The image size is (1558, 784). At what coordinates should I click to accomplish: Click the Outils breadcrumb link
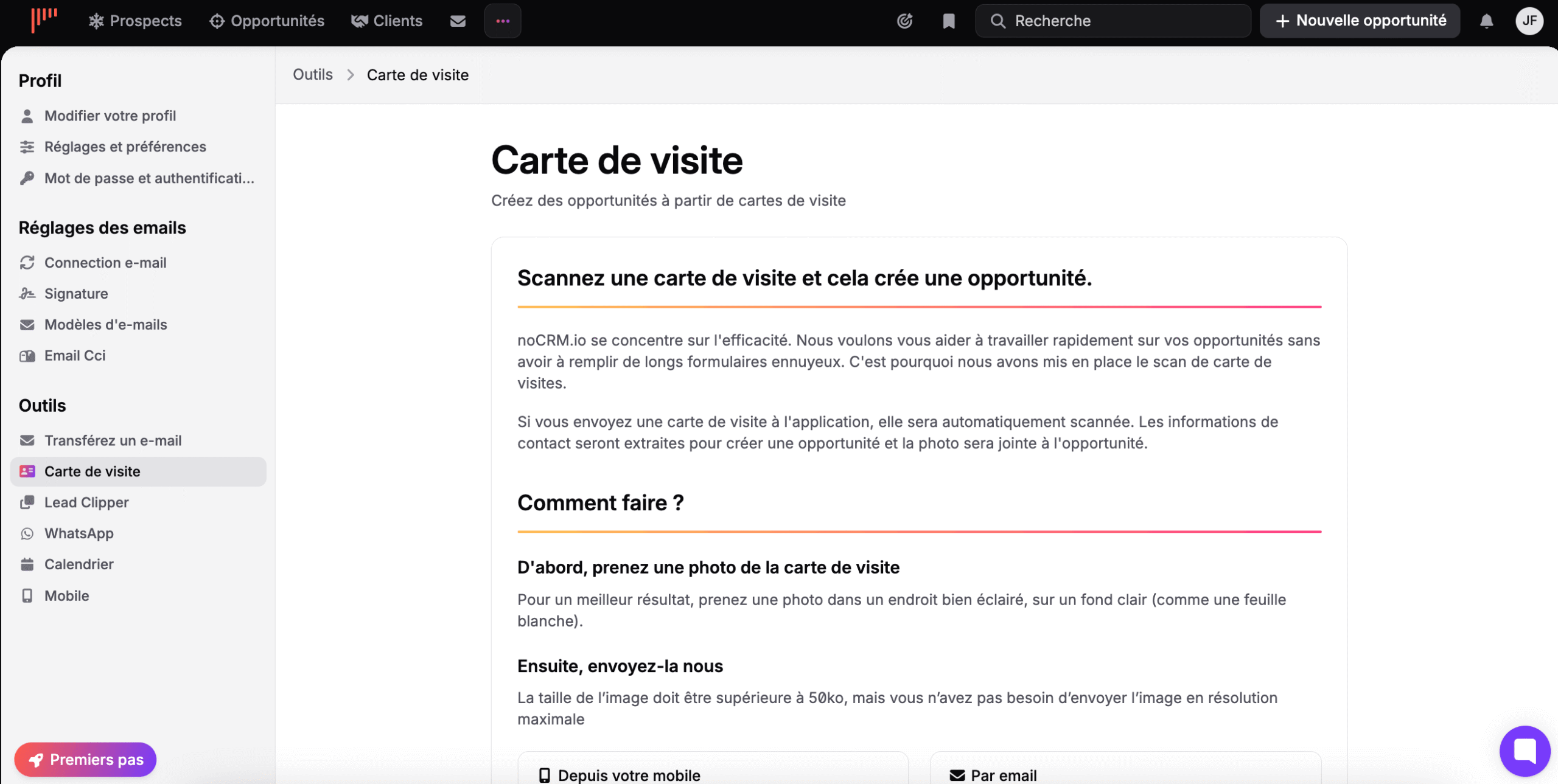coord(313,74)
